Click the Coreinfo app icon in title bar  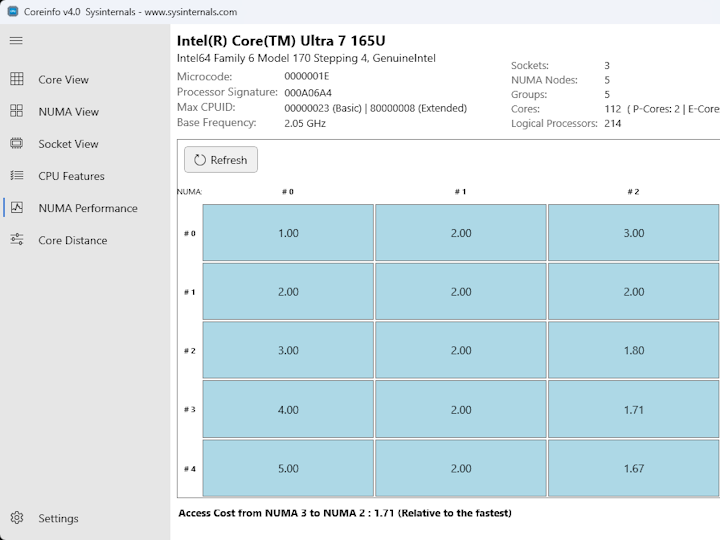click(12, 11)
